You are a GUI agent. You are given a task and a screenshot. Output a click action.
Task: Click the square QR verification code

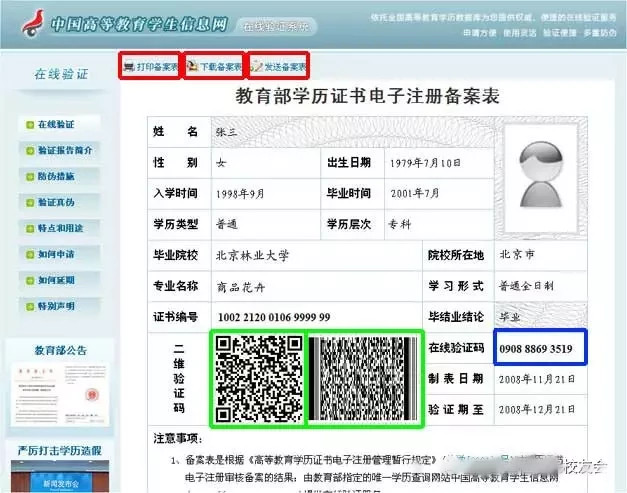[x=259, y=379]
